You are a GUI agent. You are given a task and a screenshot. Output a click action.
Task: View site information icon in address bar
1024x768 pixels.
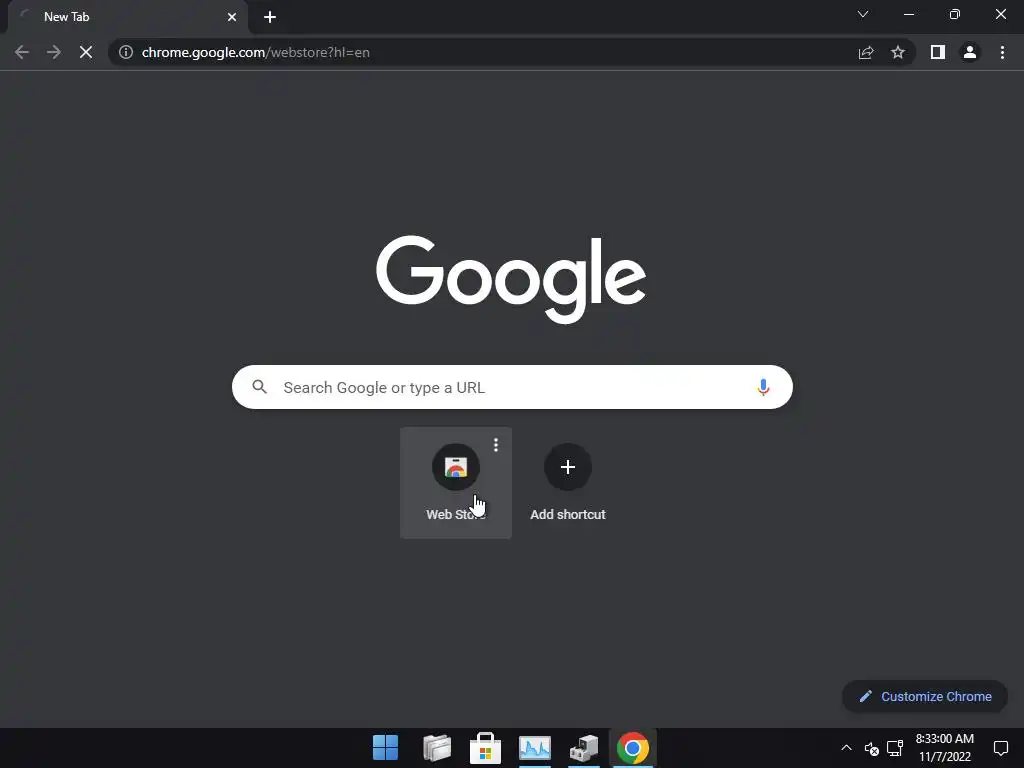(x=126, y=52)
